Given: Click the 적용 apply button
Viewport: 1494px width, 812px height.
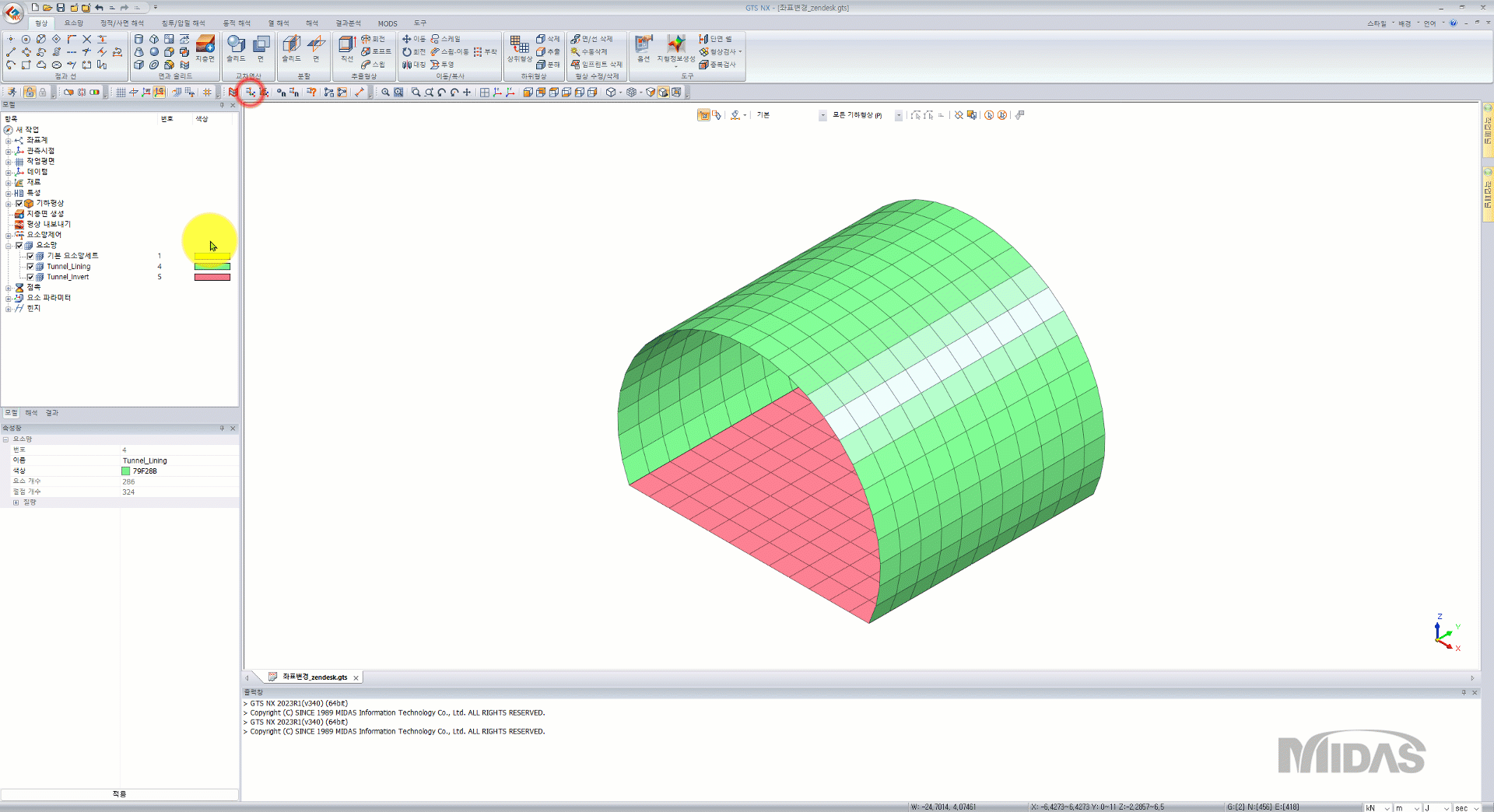Looking at the screenshot, I should point(119,794).
